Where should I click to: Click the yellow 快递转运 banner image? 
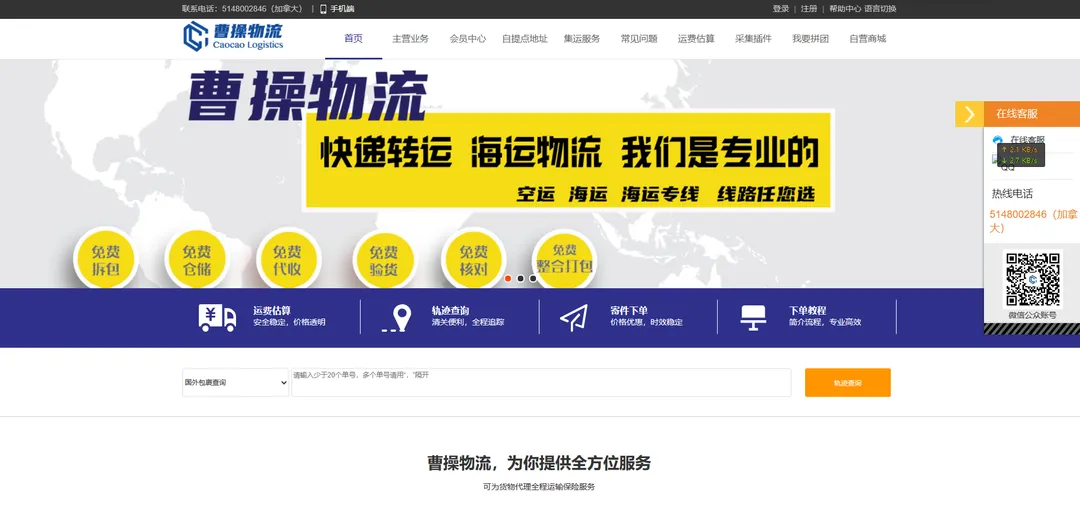568,159
